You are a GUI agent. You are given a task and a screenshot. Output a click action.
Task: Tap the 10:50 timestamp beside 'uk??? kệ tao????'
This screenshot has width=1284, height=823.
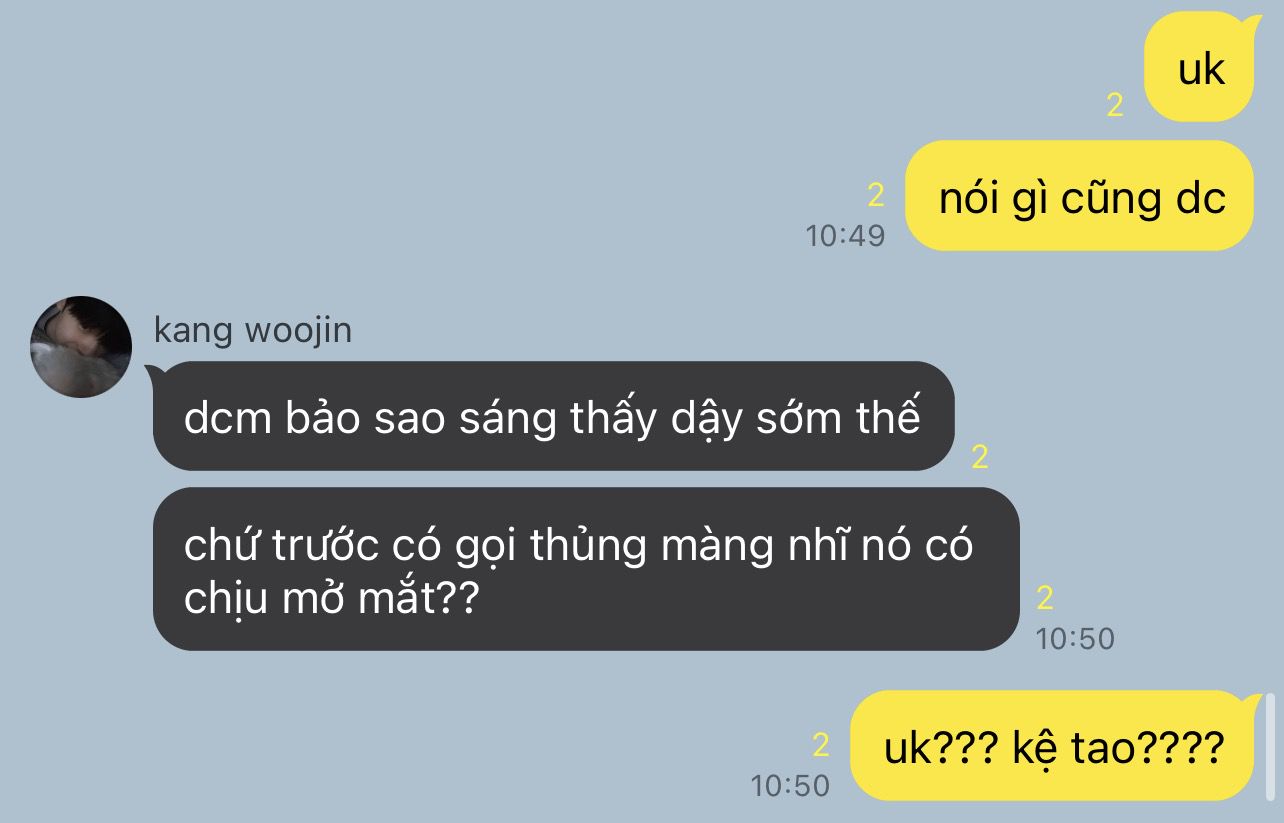tap(790, 786)
